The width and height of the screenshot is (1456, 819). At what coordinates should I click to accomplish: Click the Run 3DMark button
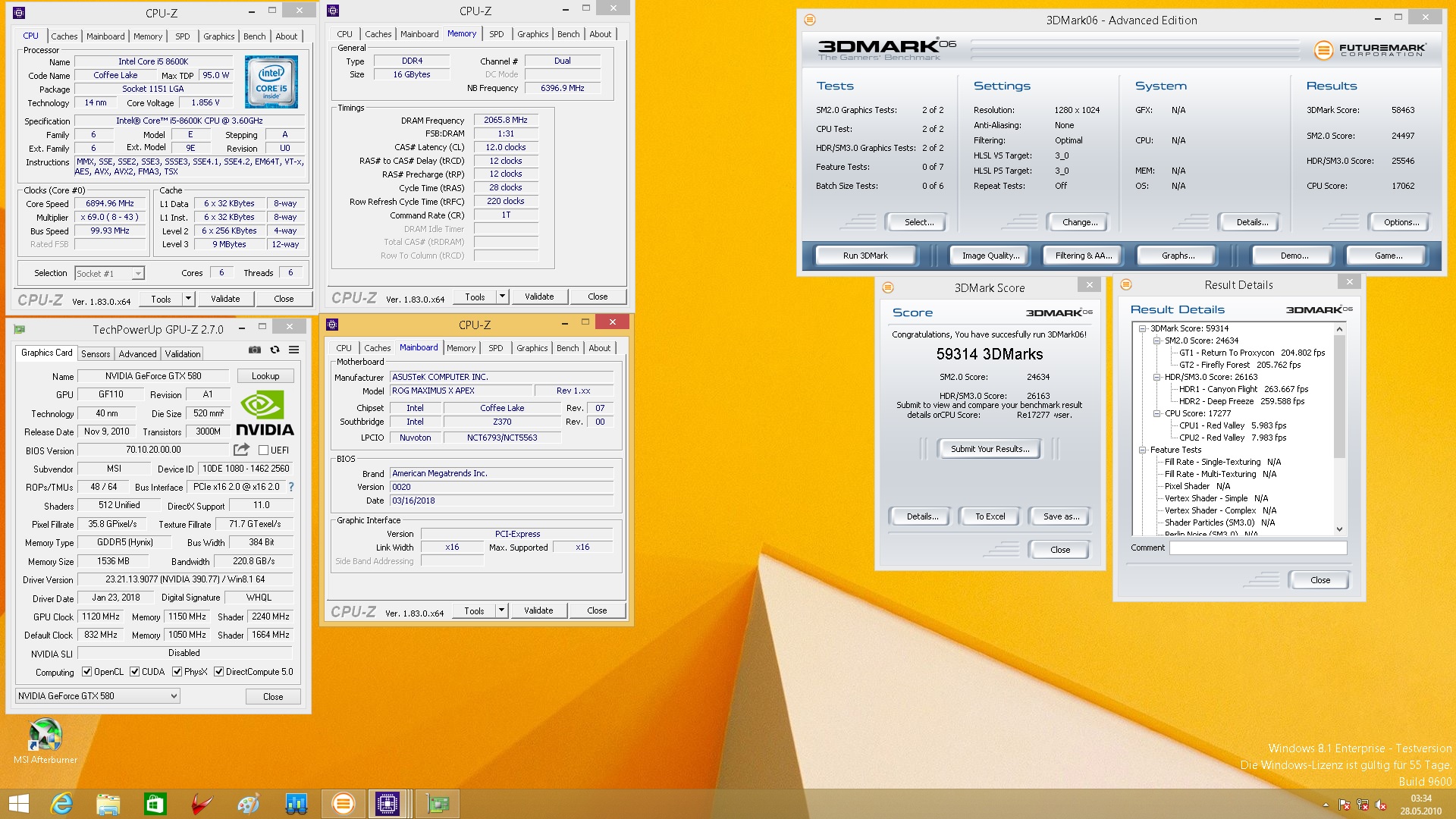865,256
